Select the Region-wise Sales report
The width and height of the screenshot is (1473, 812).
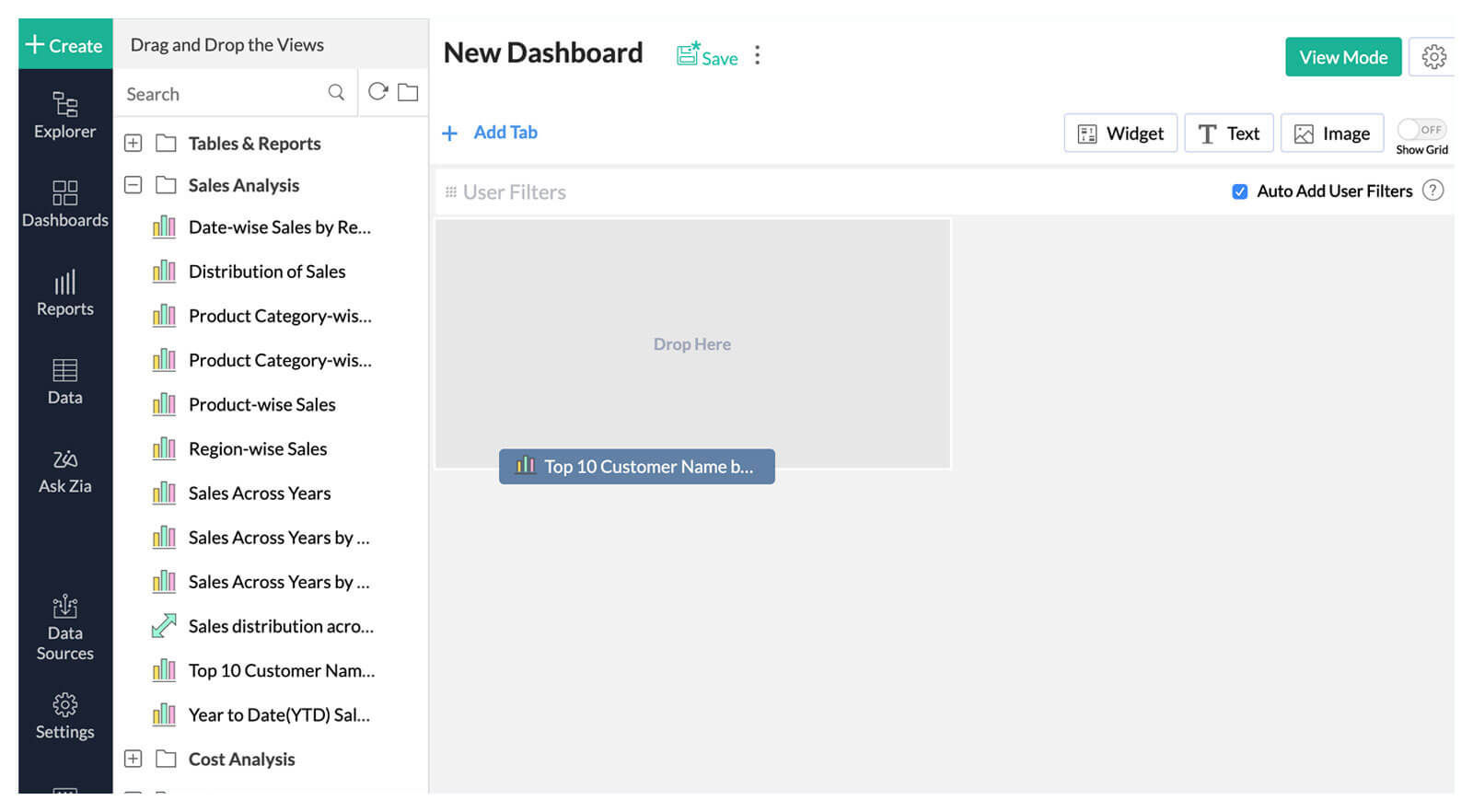coord(257,449)
